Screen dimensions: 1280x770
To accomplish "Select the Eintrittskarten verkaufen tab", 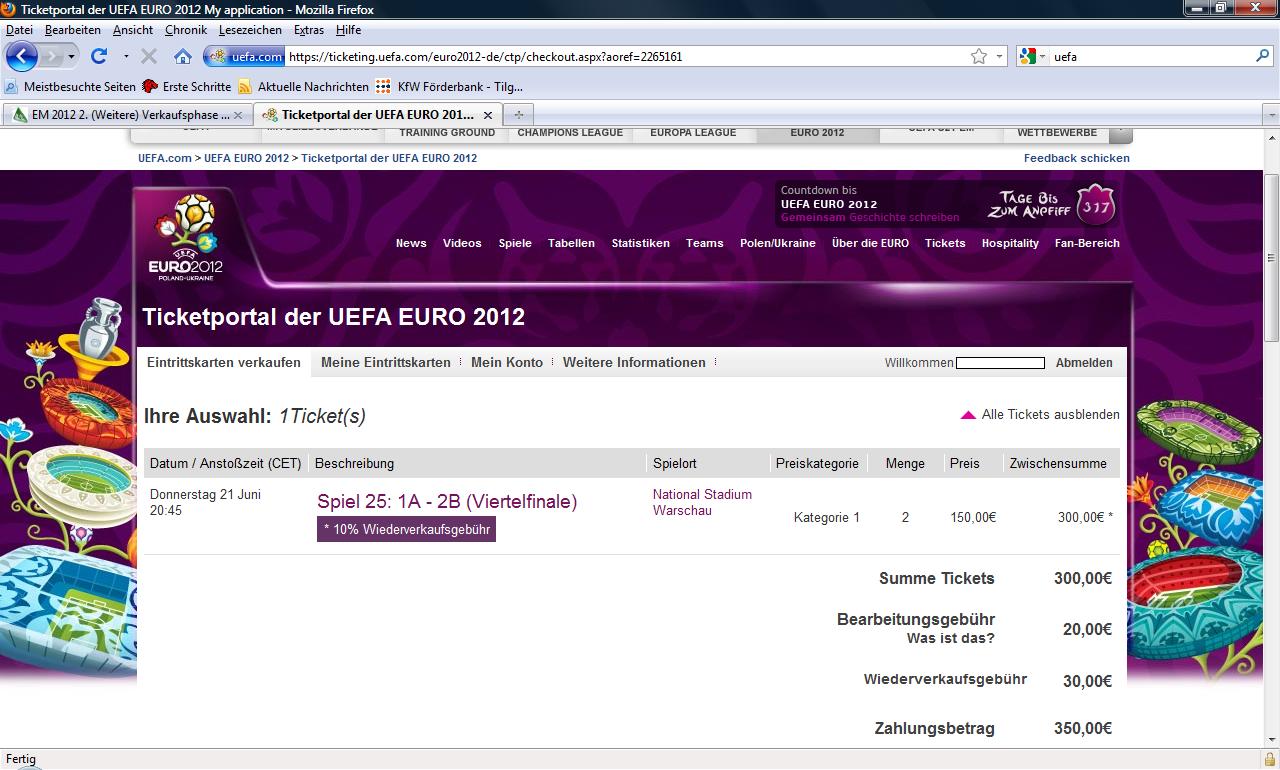I will (x=224, y=363).
